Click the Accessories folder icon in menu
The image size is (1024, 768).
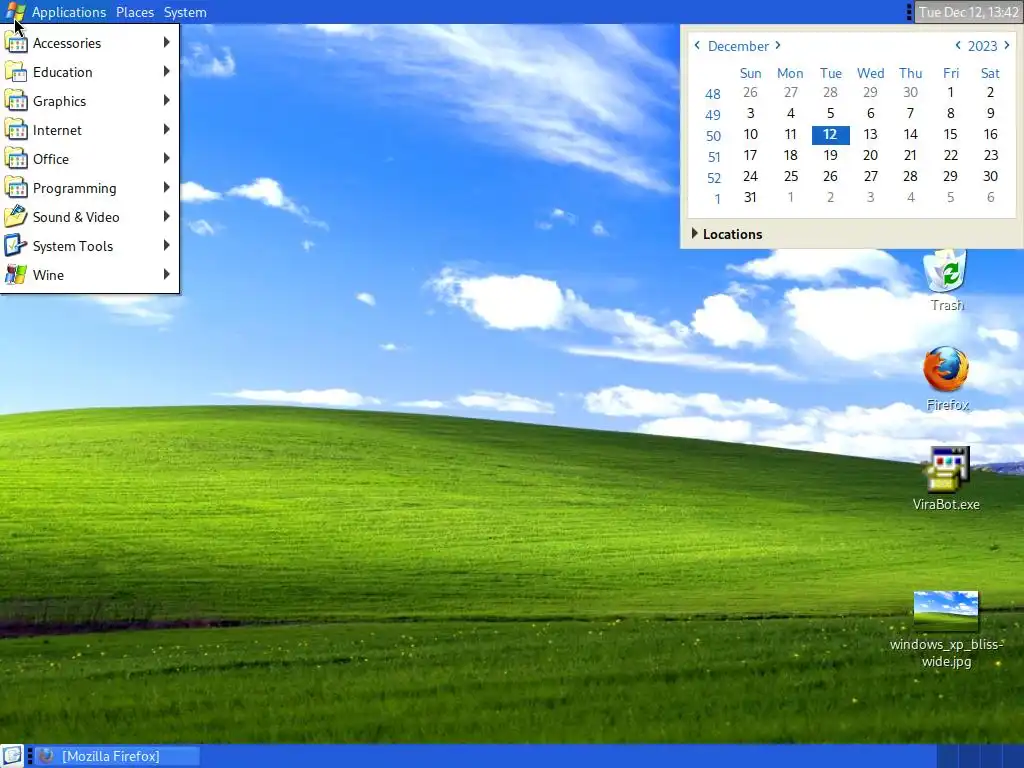(x=16, y=42)
